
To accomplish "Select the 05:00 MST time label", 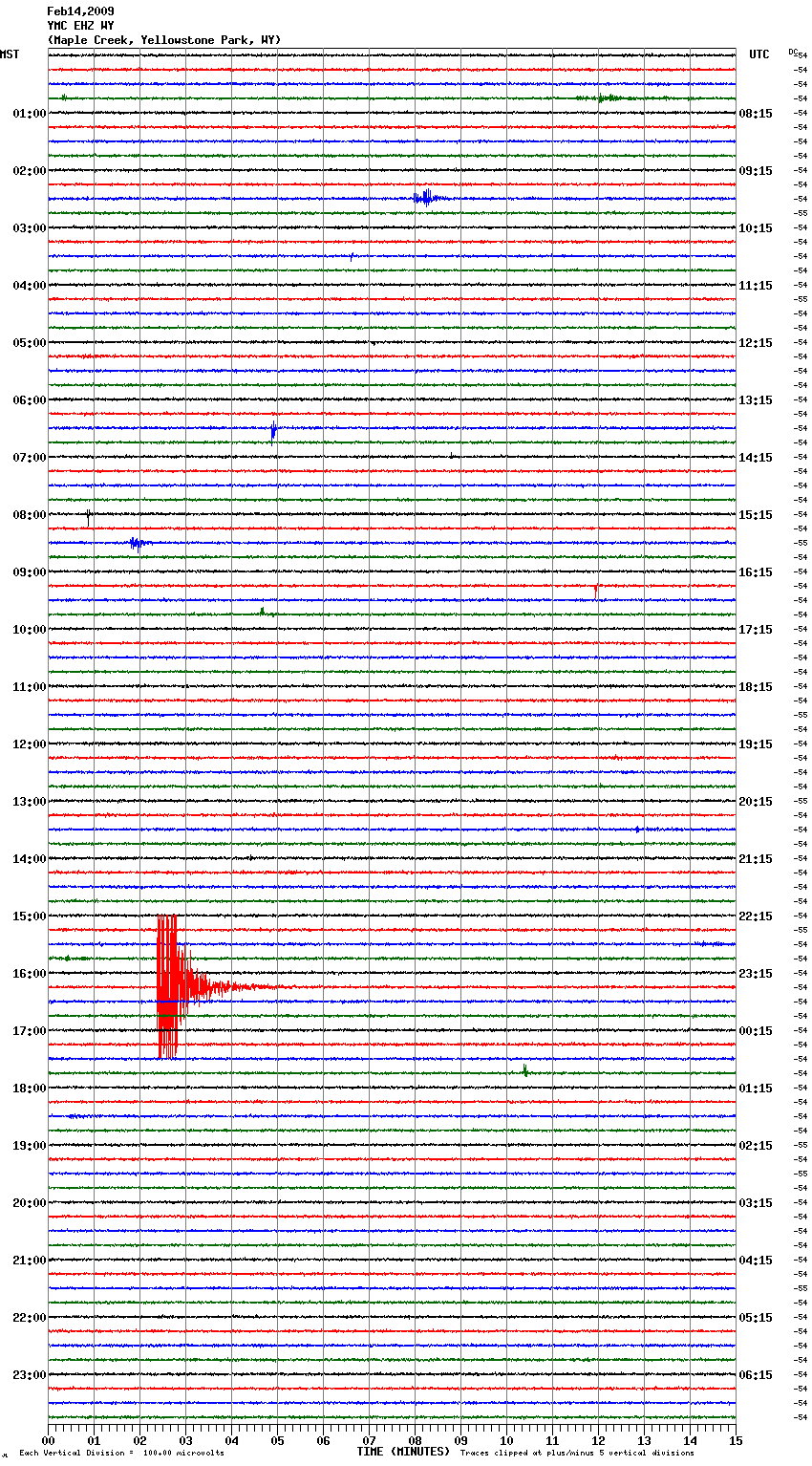I will coord(30,343).
